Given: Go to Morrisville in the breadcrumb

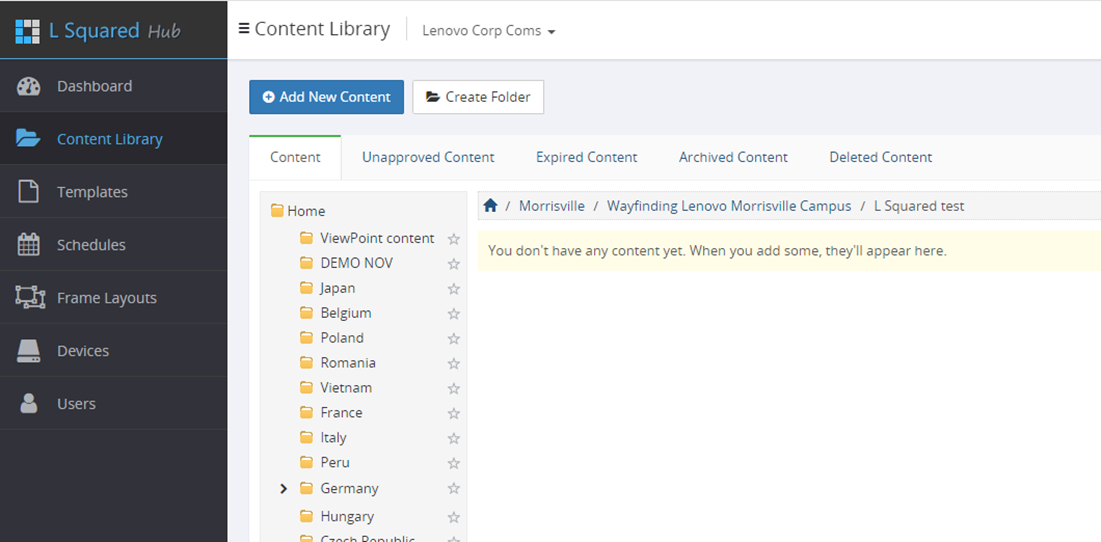Looking at the screenshot, I should click(552, 206).
